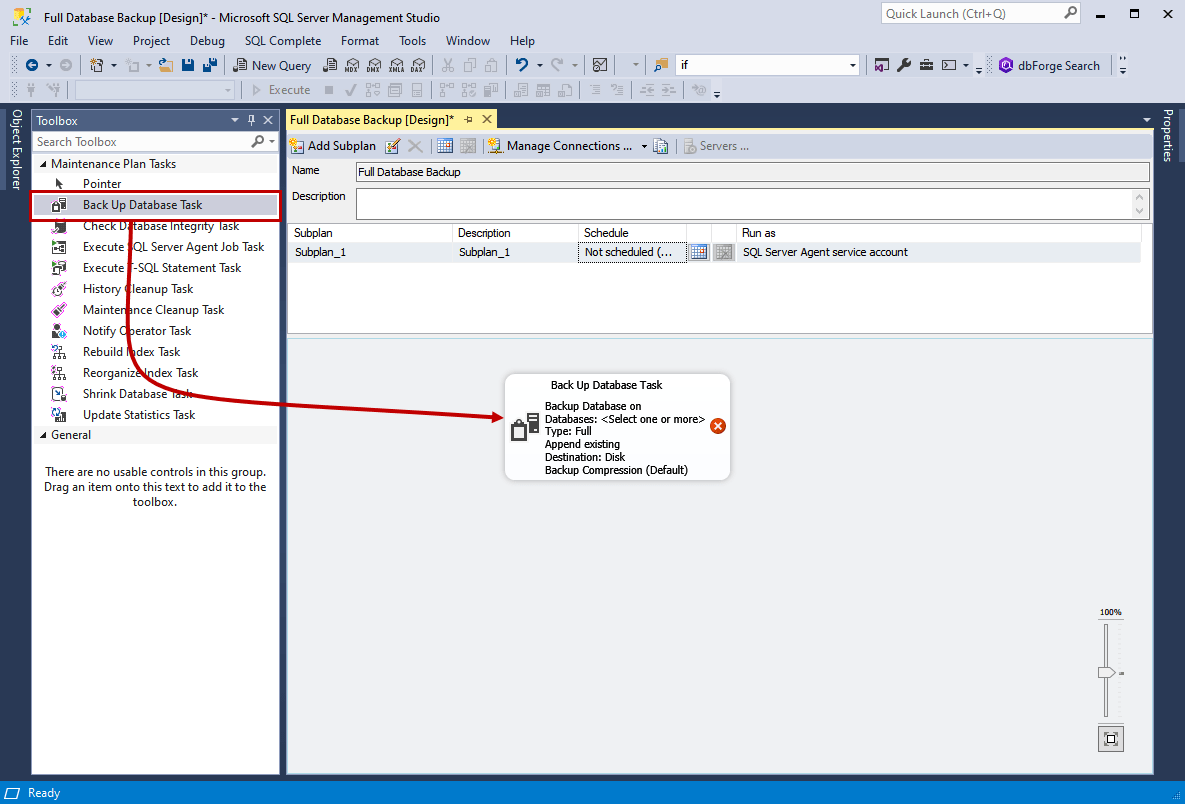
Task: Click the Undo icon
Action: (x=525, y=64)
